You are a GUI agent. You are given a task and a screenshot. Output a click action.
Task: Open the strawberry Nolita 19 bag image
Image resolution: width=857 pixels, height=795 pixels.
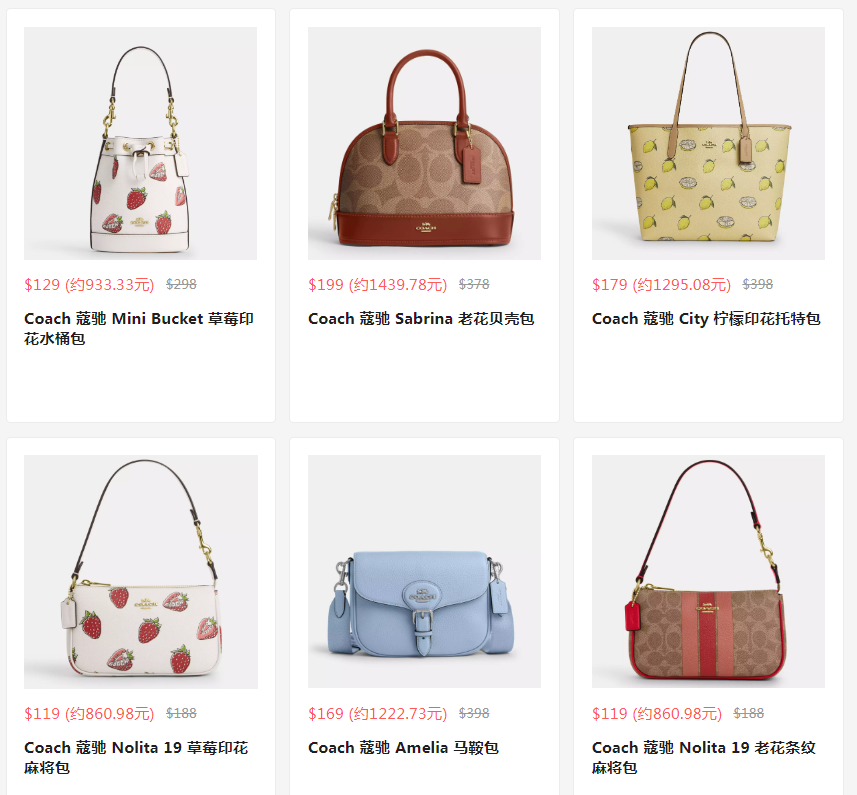(x=140, y=572)
